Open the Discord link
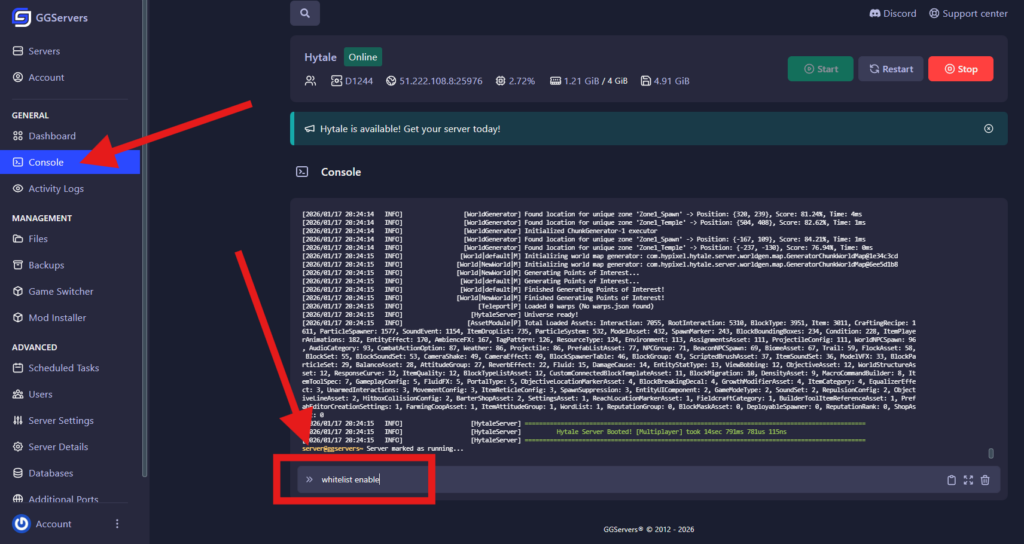This screenshot has height=544, width=1024. [x=892, y=14]
